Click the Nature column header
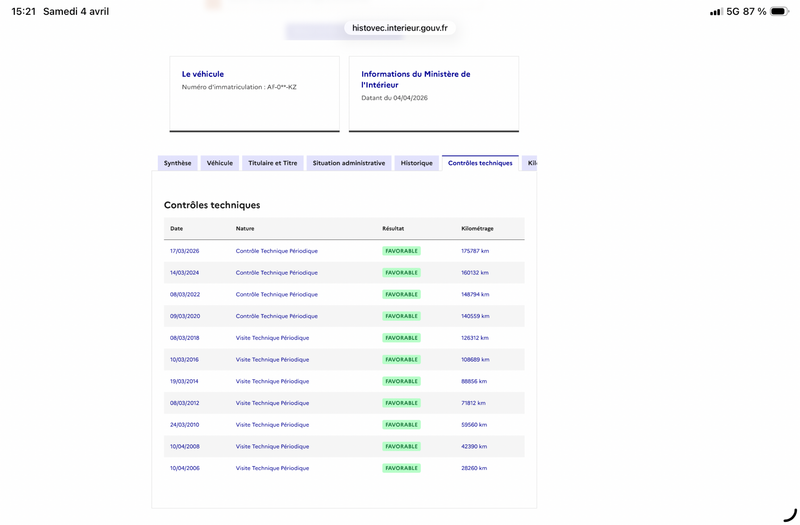The width and height of the screenshot is (800, 525). tap(245, 229)
